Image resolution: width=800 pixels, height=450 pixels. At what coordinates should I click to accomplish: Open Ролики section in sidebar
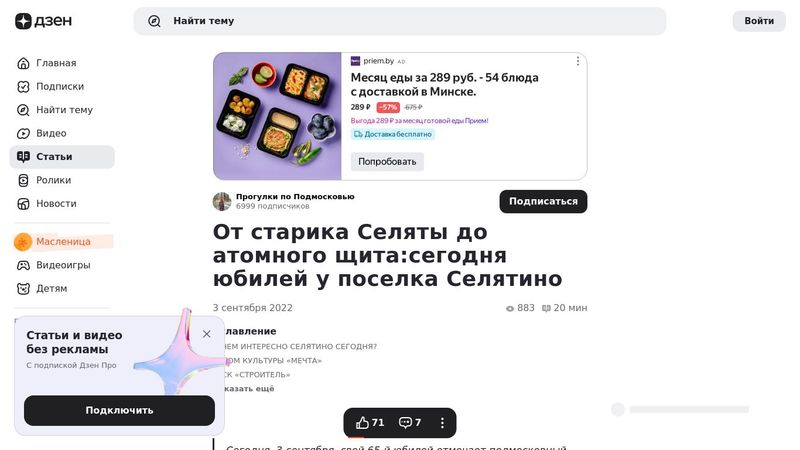pyautogui.click(x=62, y=180)
